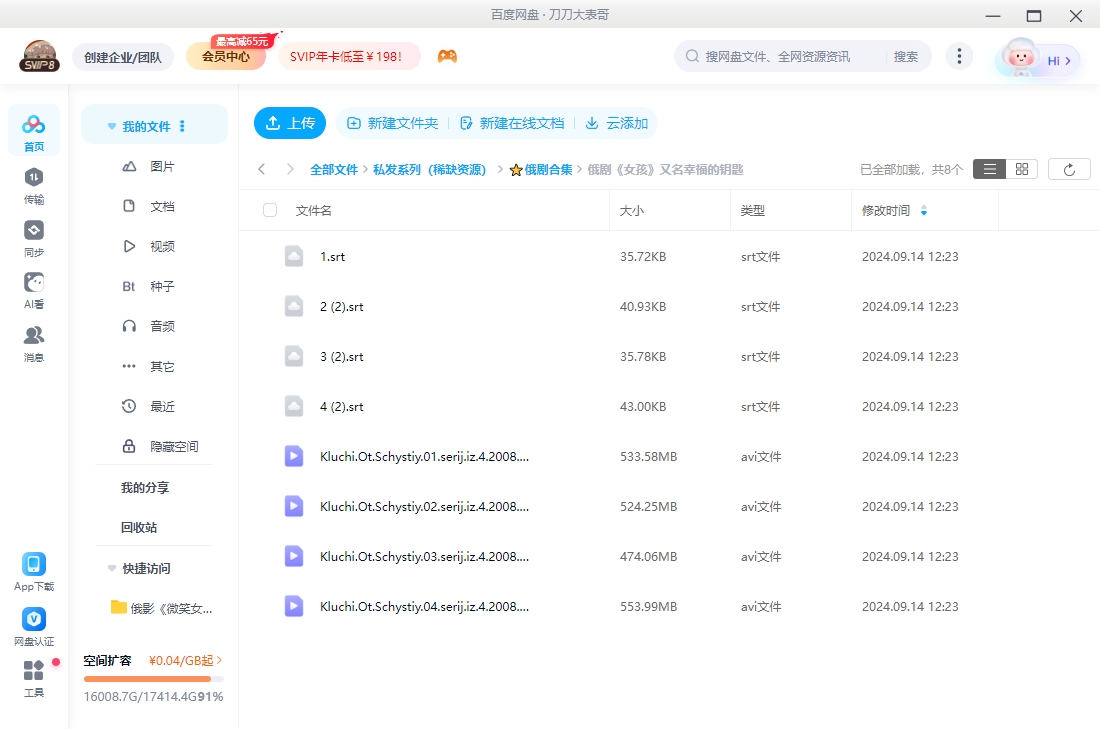1100x729 pixels.
Task: Sort by 修改时间 sort arrow
Action: (924, 210)
